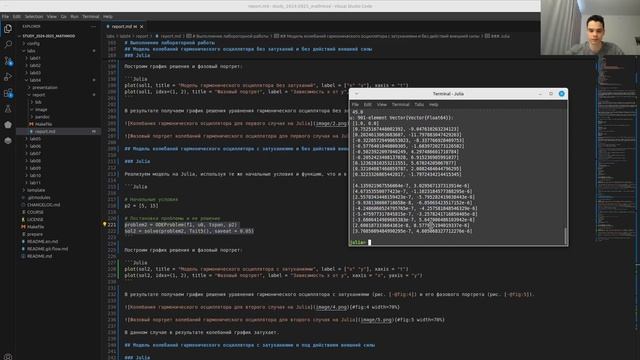Open the .gitmodules file
This screenshot has height=360, width=640.
[38, 198]
